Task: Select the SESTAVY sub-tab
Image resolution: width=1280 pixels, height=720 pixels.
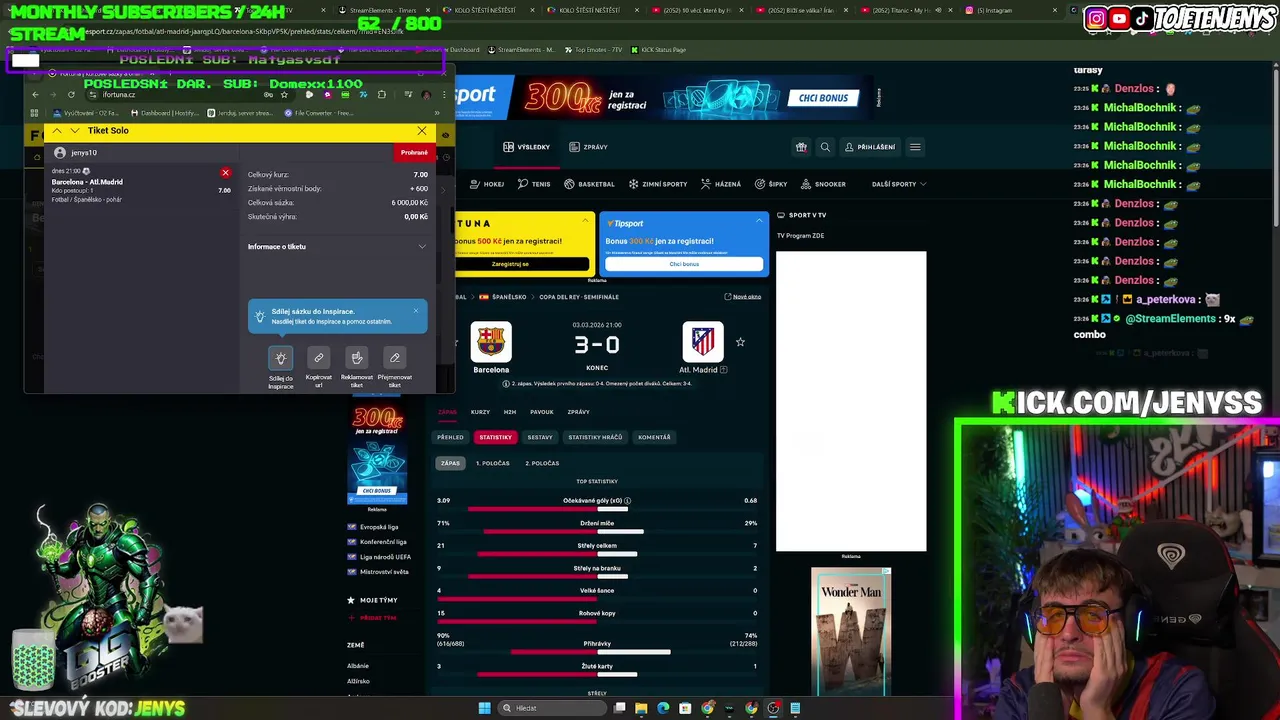Action: point(540,437)
